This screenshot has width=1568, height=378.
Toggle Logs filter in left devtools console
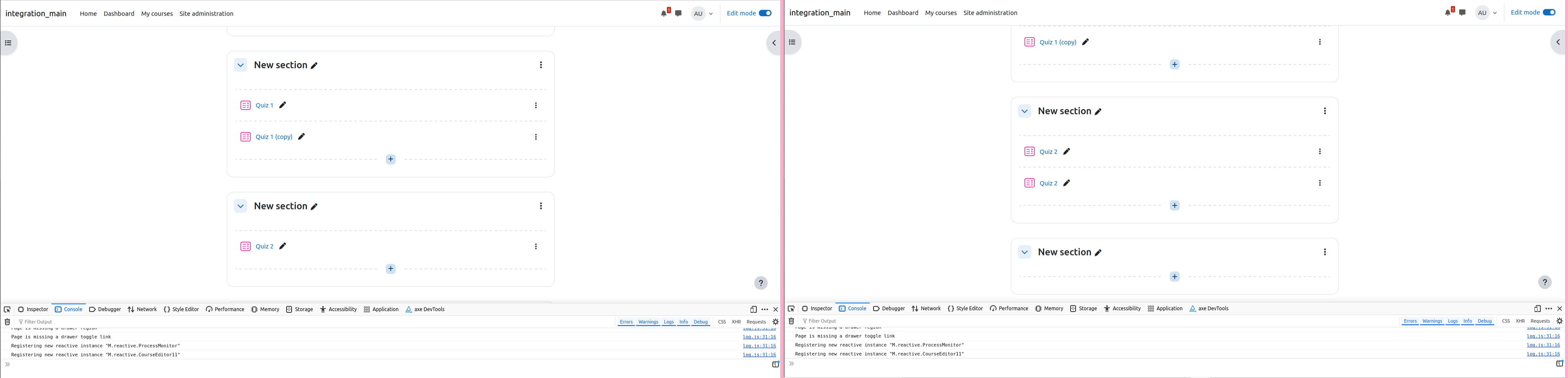pyautogui.click(x=669, y=322)
